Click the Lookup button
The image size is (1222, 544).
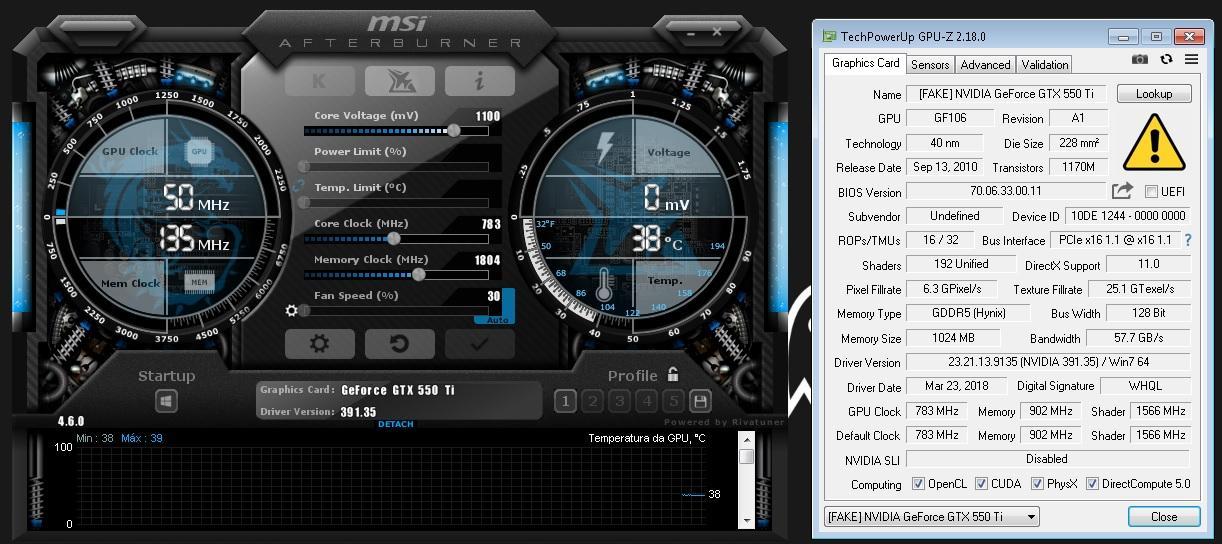click(x=1153, y=94)
